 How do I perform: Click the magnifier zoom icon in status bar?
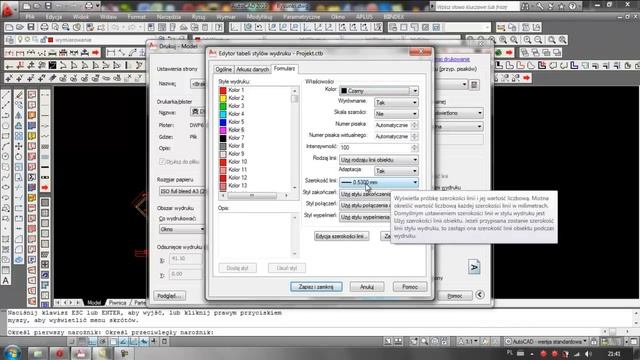click(x=424, y=341)
